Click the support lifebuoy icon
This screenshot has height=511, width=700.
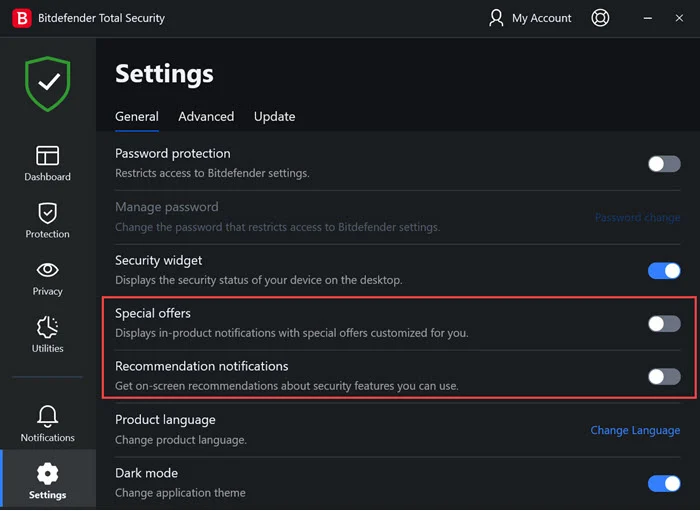600,18
